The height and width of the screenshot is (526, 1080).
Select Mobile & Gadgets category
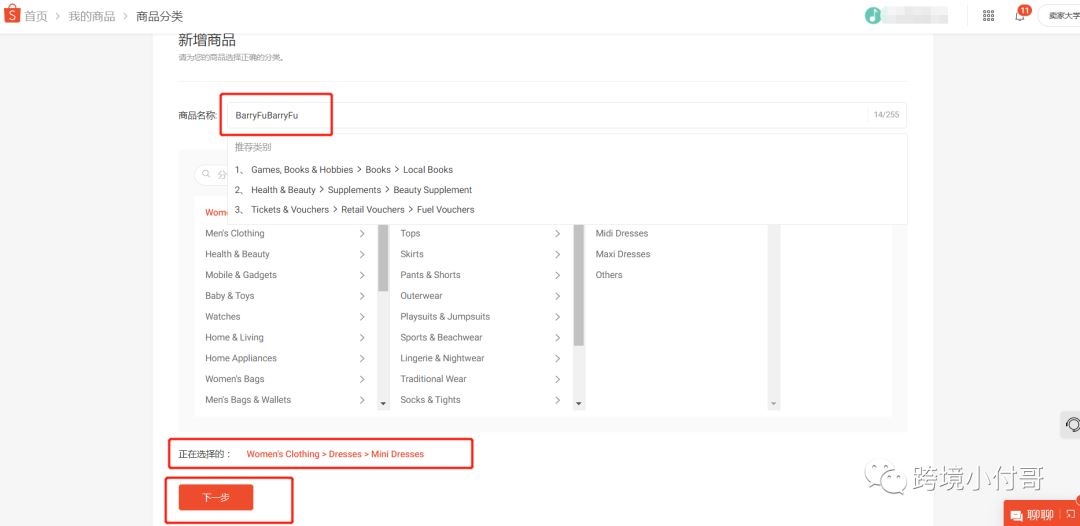pos(241,275)
